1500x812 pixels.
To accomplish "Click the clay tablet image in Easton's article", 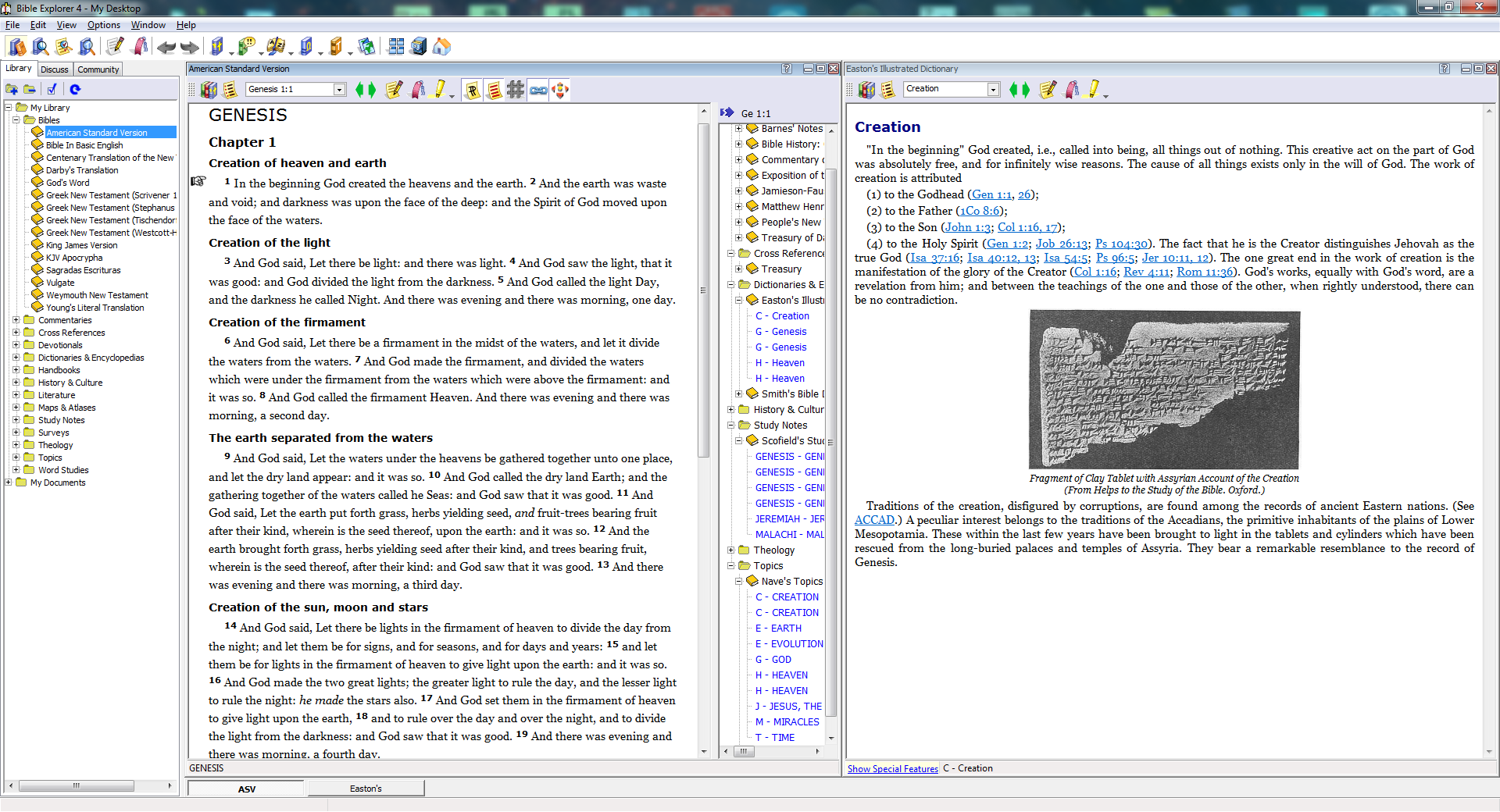I will 1164,390.
